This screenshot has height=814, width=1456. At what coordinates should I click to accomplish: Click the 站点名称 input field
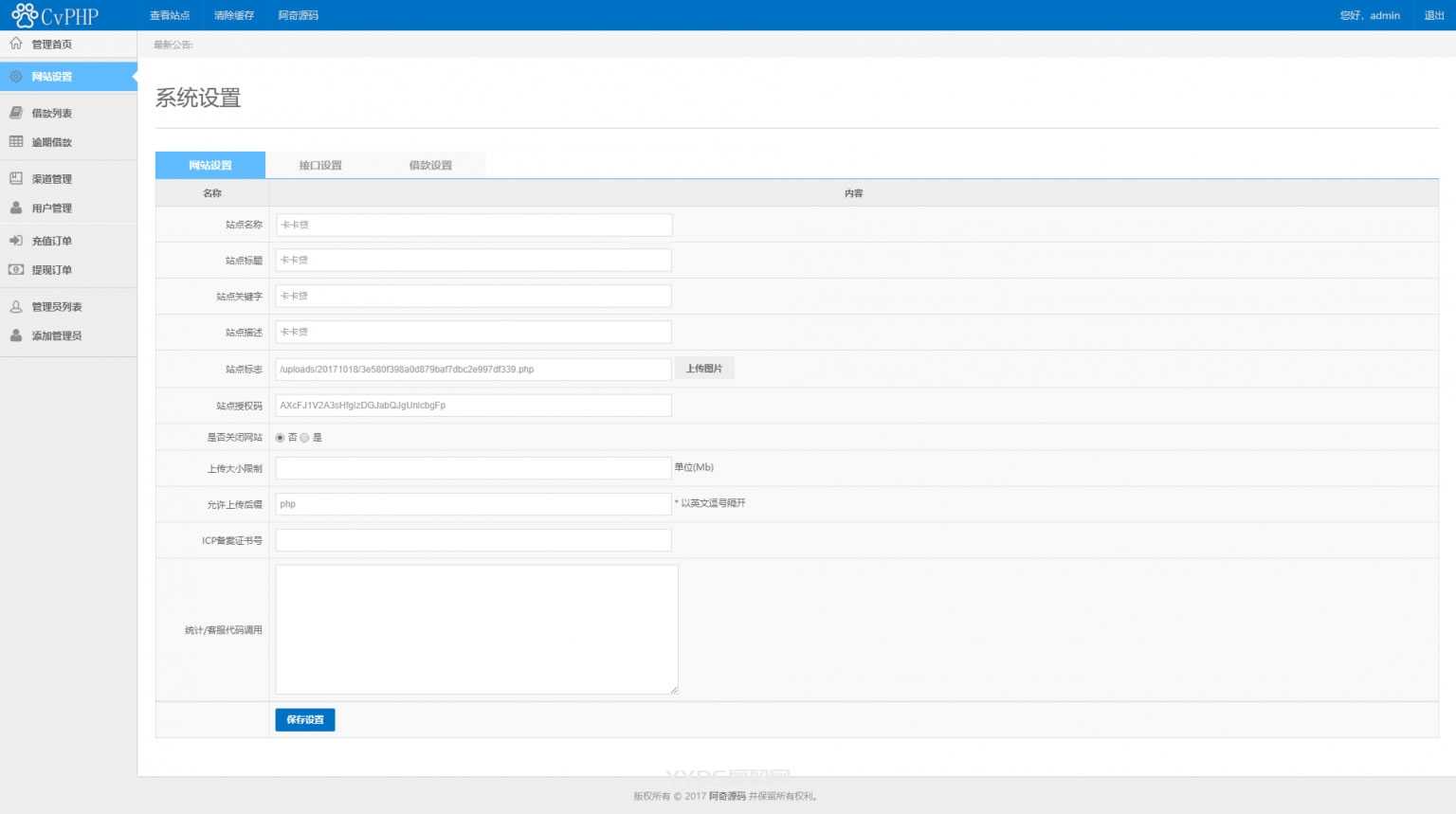coord(473,225)
